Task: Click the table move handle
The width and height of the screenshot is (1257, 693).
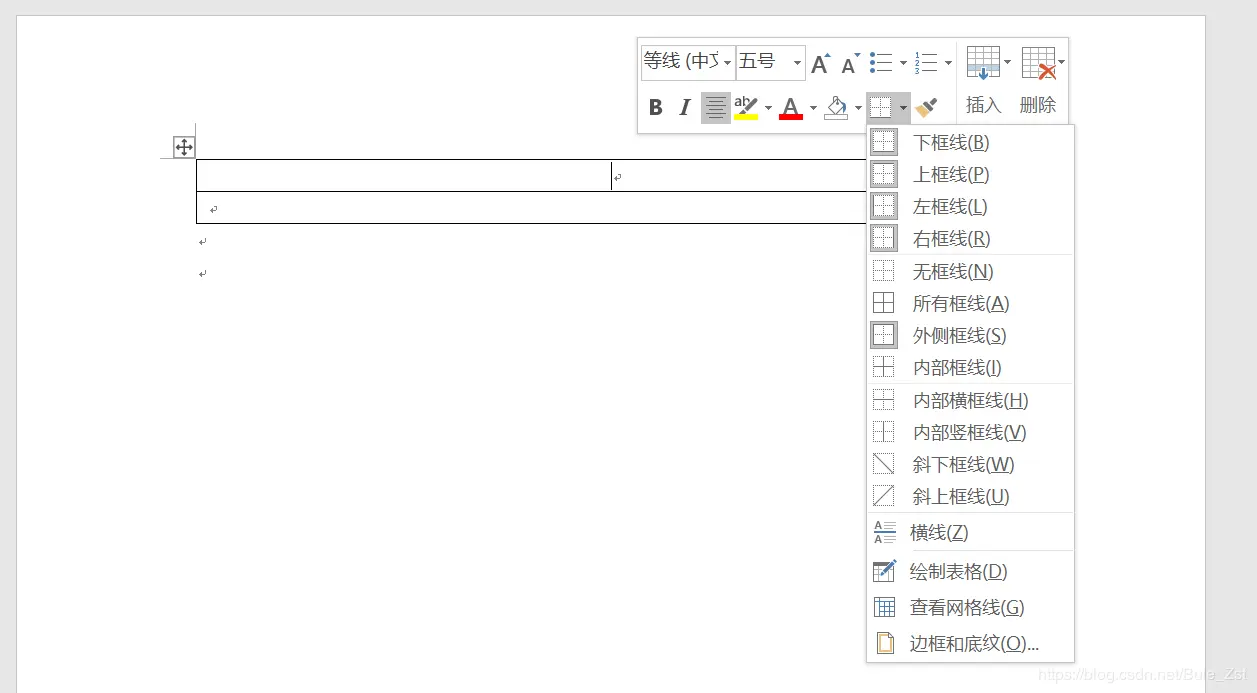Action: 184,146
